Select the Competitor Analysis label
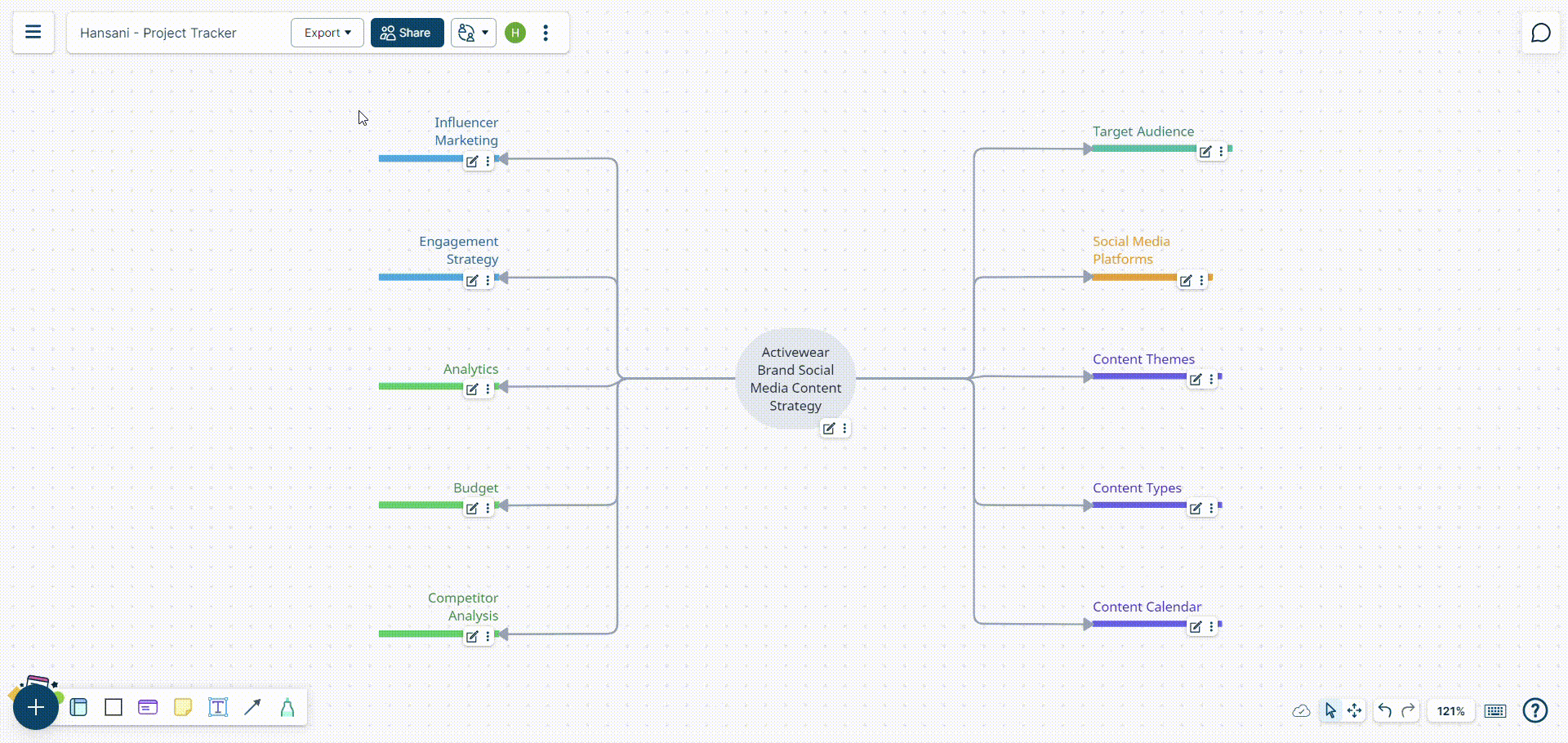 click(462, 607)
